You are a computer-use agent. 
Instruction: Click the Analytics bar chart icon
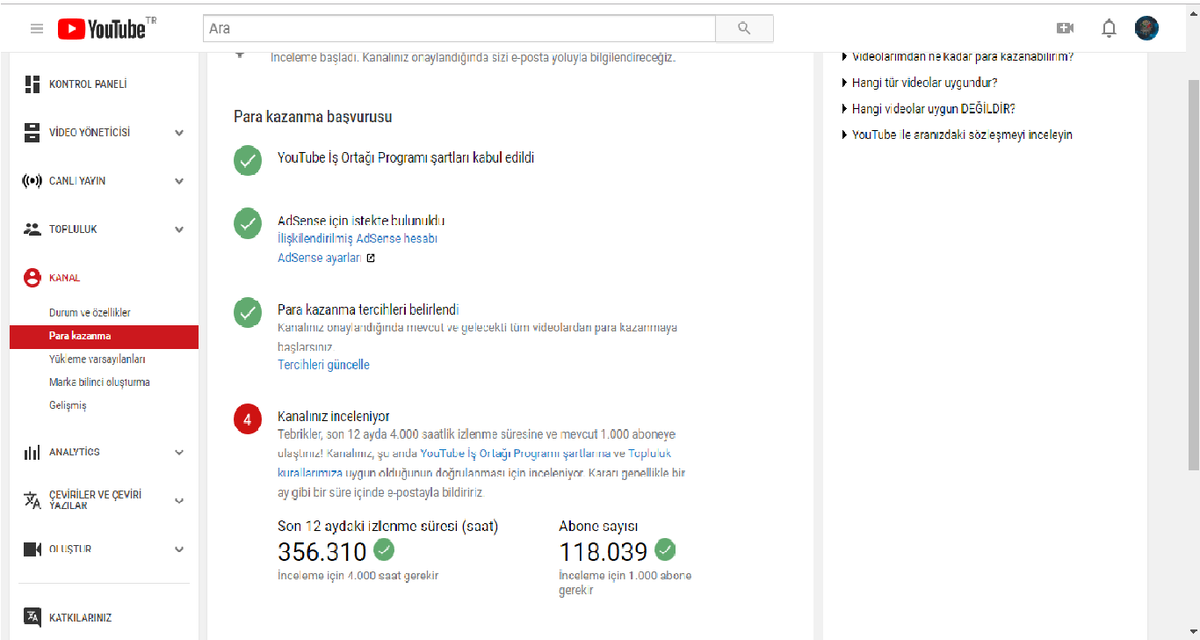click(x=31, y=452)
